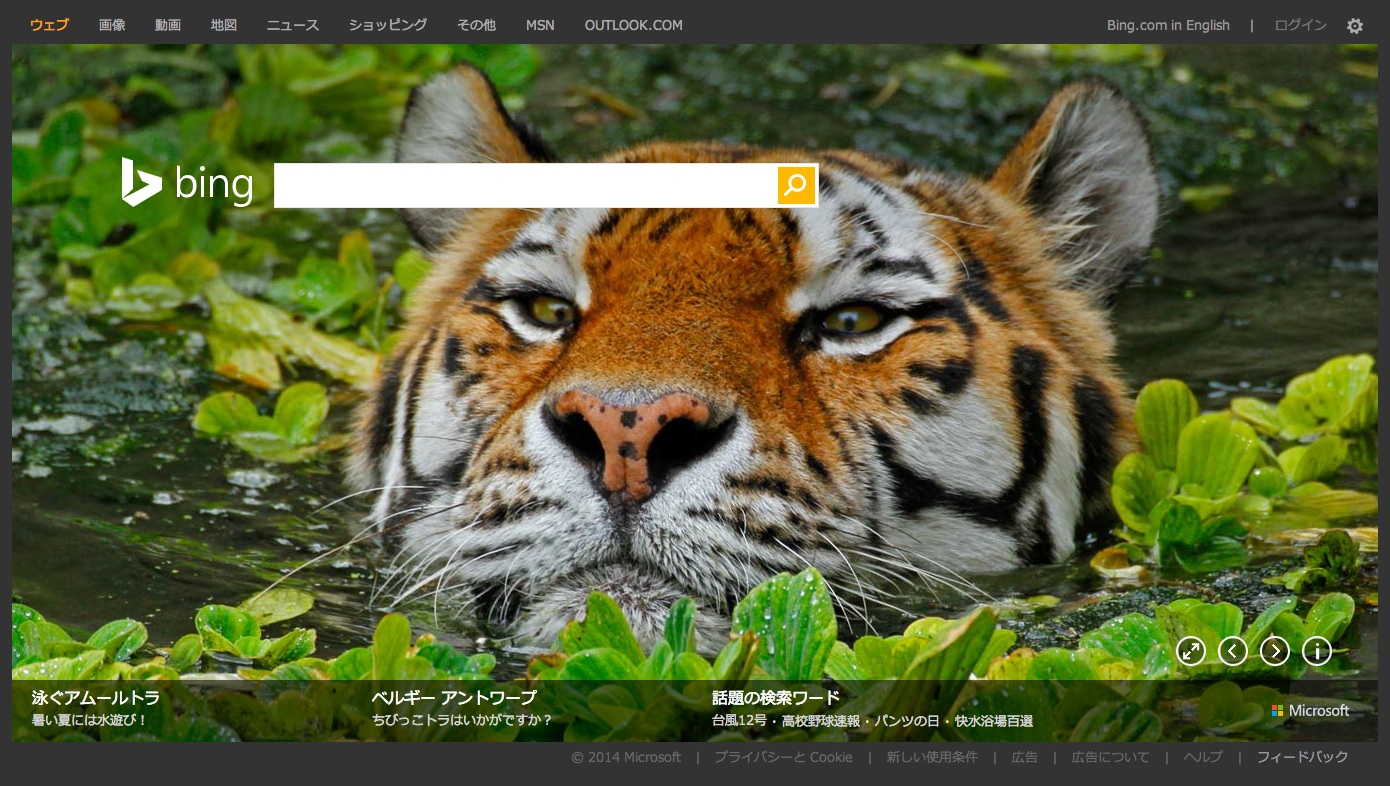Click the Microsoft logo in footer
The height and width of the screenshot is (786, 1390).
(x=1310, y=711)
